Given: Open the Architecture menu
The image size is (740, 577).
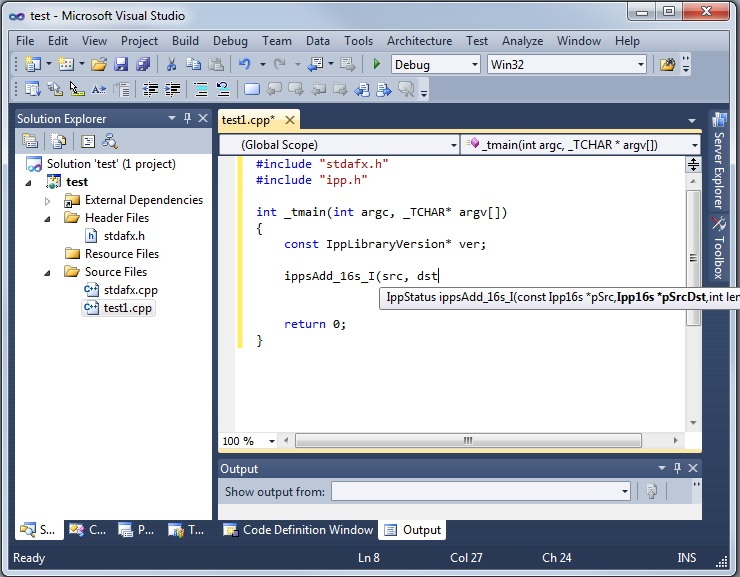Looking at the screenshot, I should pyautogui.click(x=419, y=41).
